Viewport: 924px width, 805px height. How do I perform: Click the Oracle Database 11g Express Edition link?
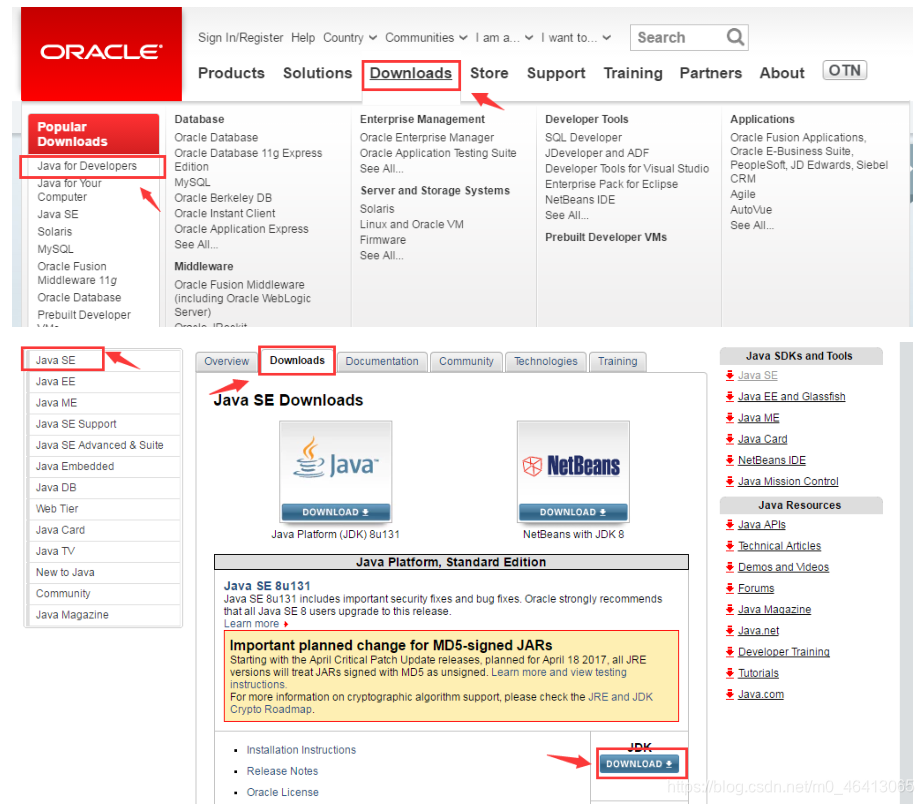[x=248, y=160]
